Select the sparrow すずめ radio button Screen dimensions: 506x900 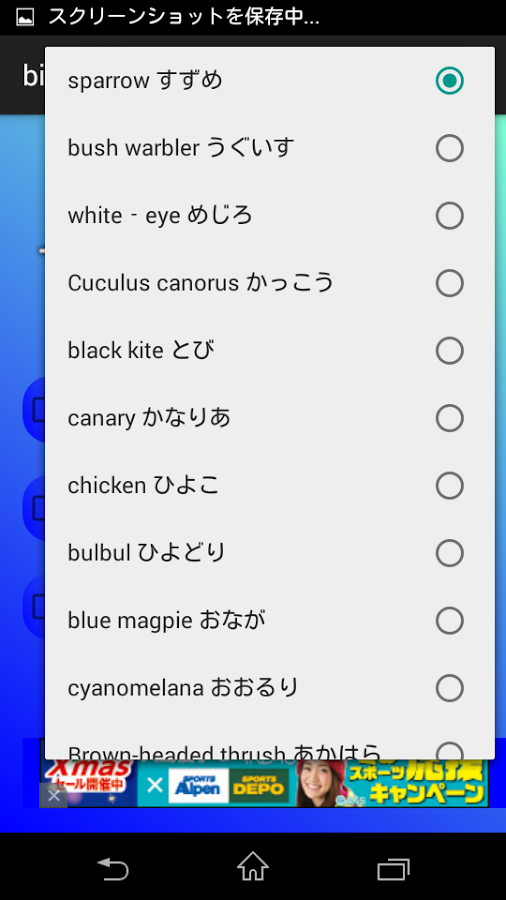(x=449, y=80)
